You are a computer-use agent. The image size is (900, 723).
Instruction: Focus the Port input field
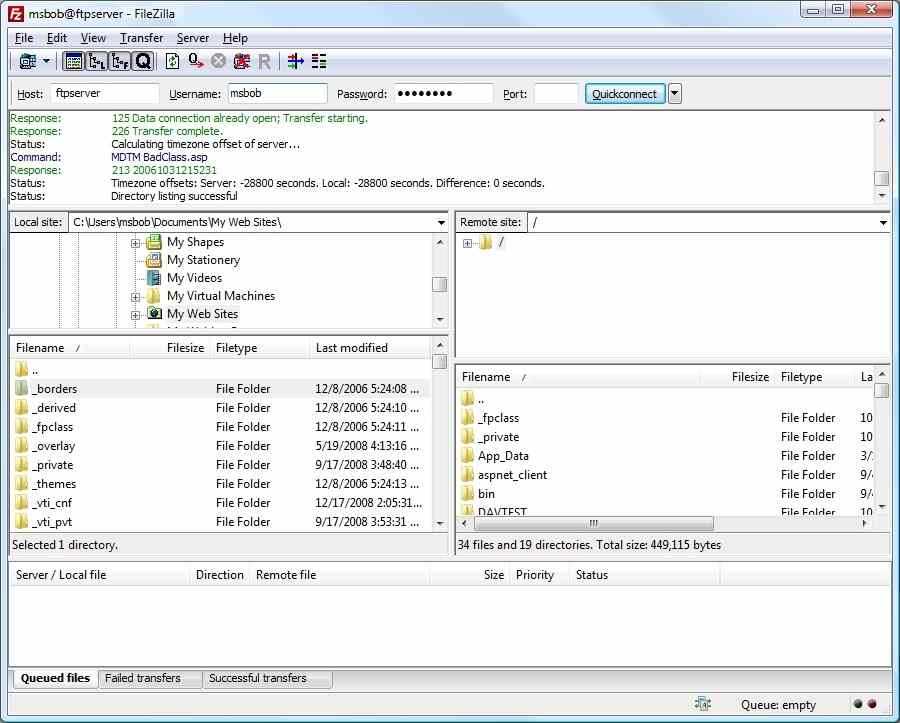pyautogui.click(x=556, y=94)
